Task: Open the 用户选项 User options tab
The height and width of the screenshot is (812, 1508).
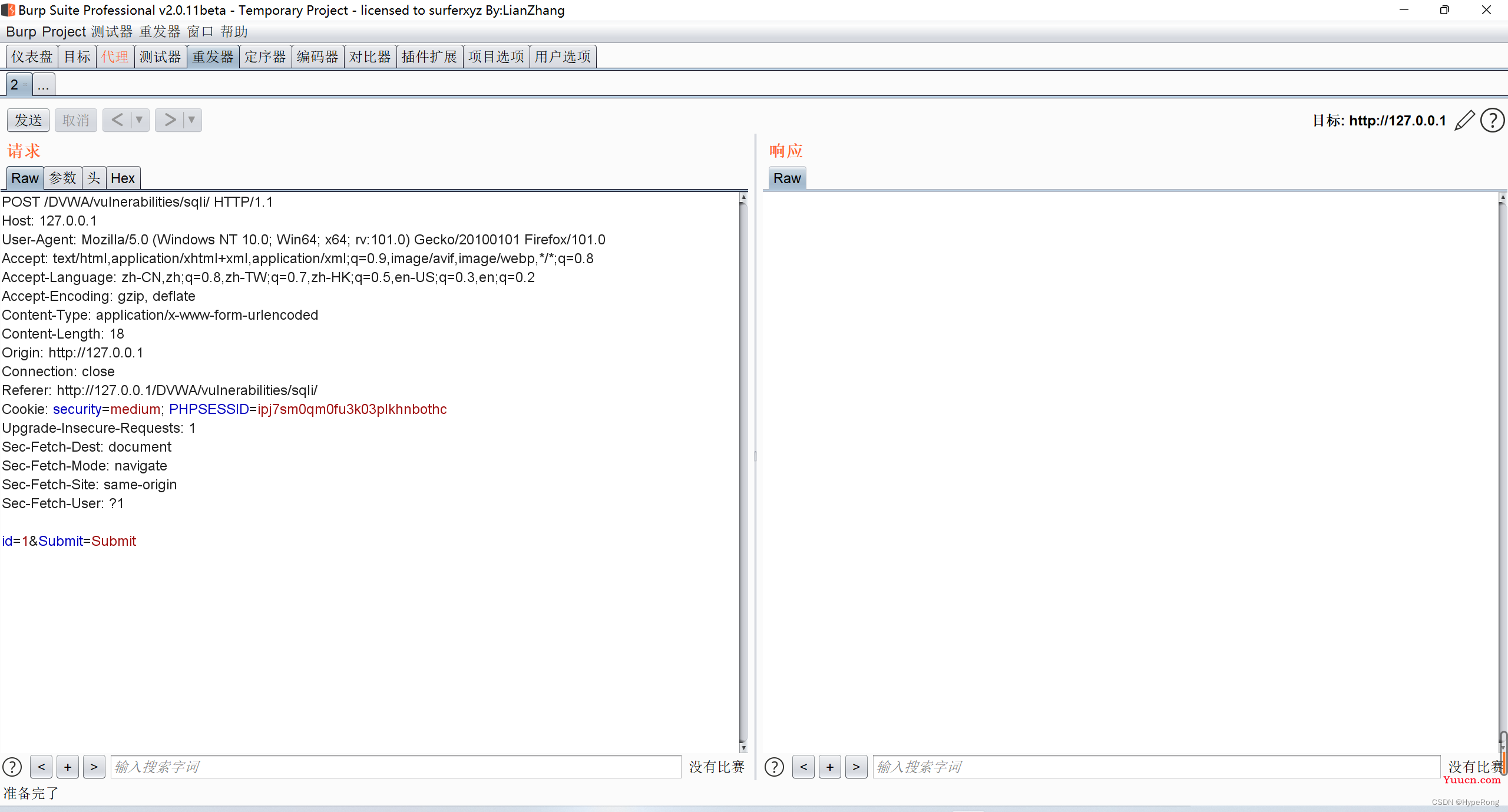Action: click(x=563, y=57)
